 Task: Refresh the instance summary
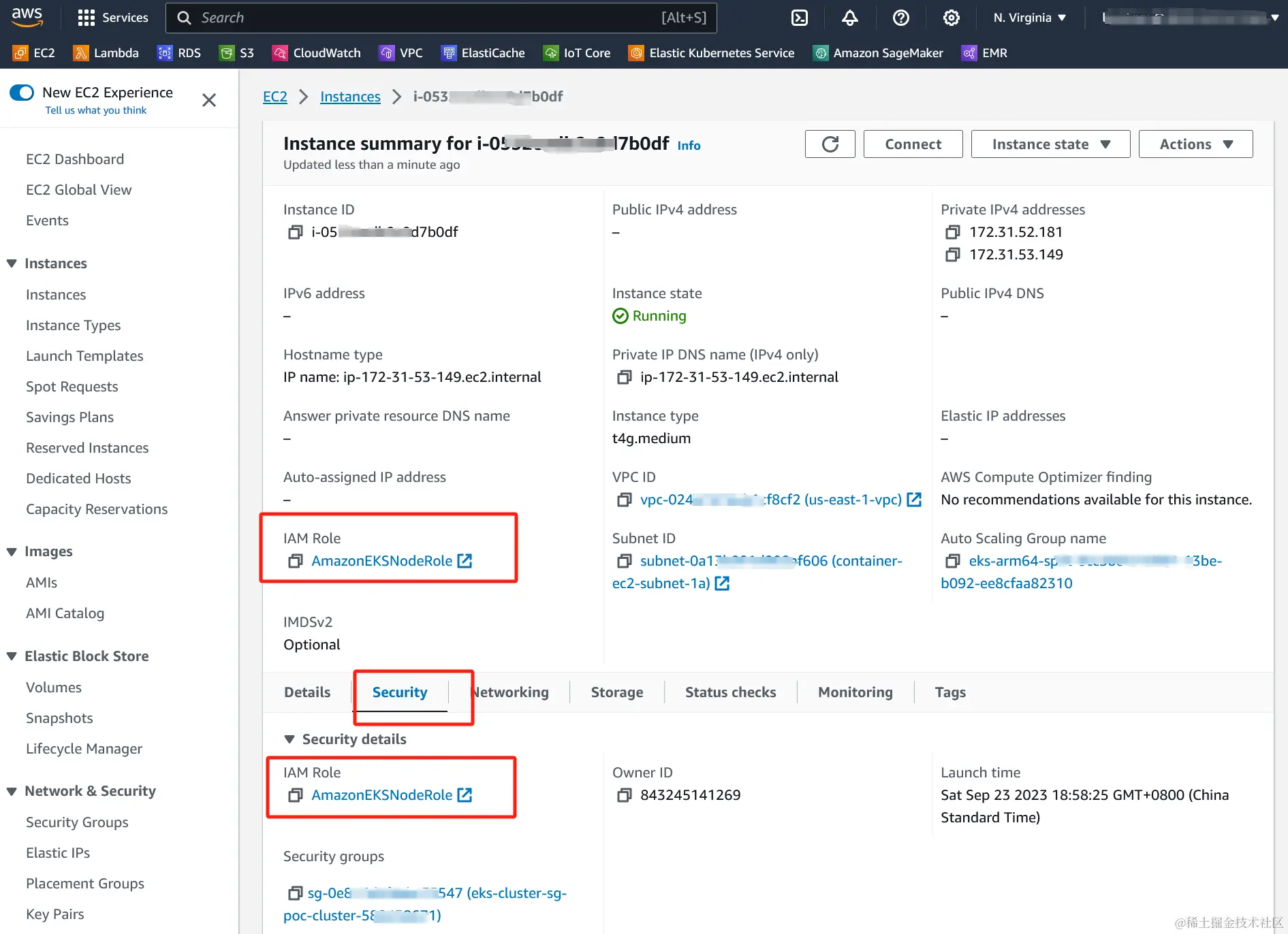tap(830, 144)
